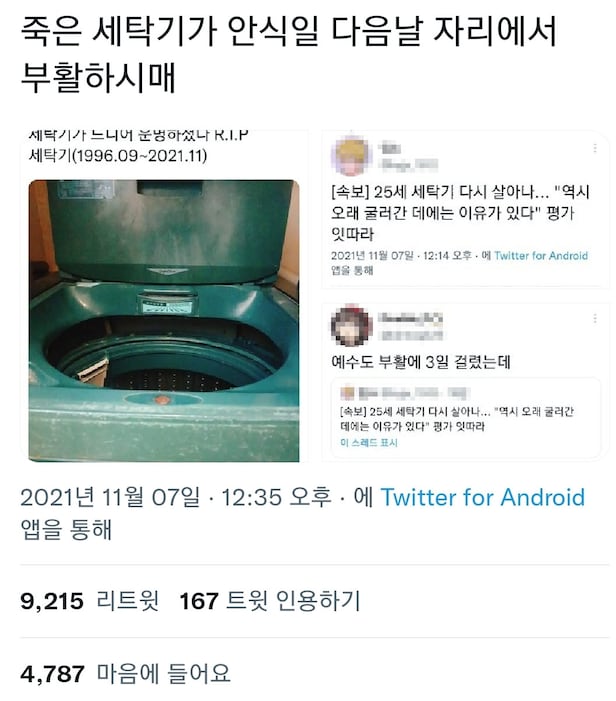
Task: View the 9,215 리트윗 list
Action: point(89,600)
